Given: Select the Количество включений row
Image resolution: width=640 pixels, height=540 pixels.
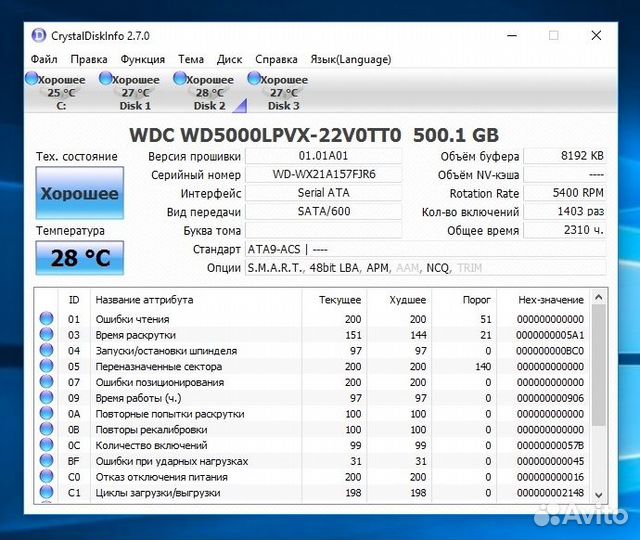Looking at the screenshot, I should 312,445.
